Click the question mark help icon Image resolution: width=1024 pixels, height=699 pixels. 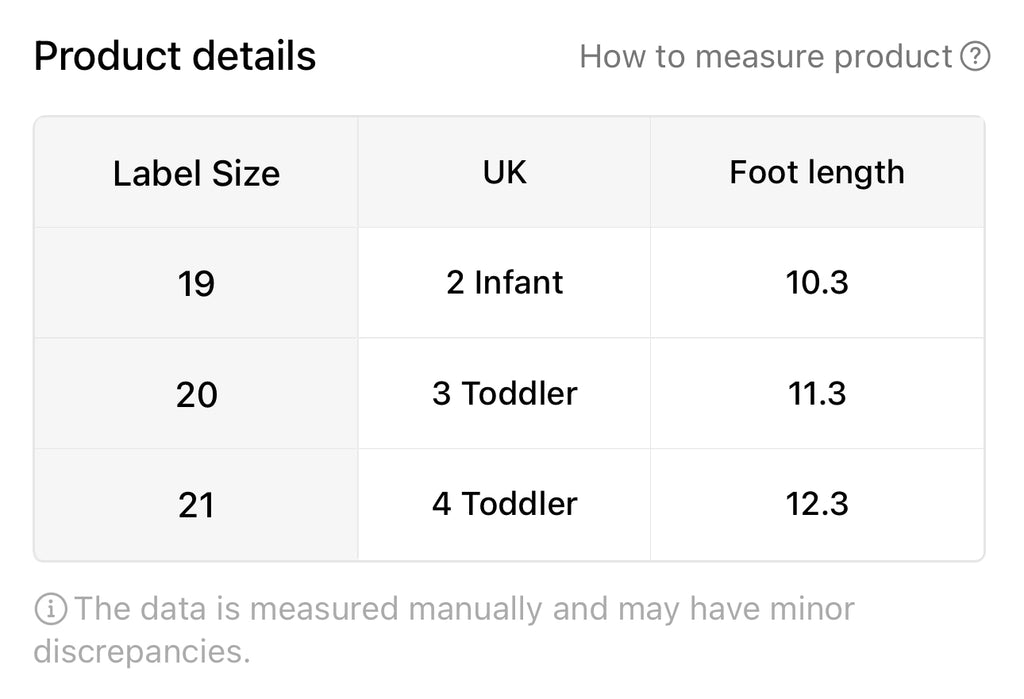(x=975, y=56)
